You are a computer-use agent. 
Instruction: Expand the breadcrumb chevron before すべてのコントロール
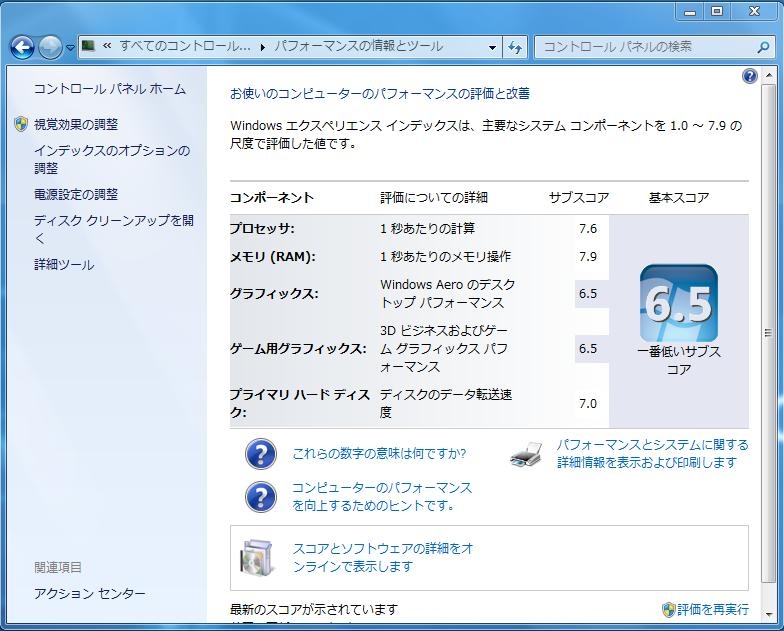(x=106, y=47)
